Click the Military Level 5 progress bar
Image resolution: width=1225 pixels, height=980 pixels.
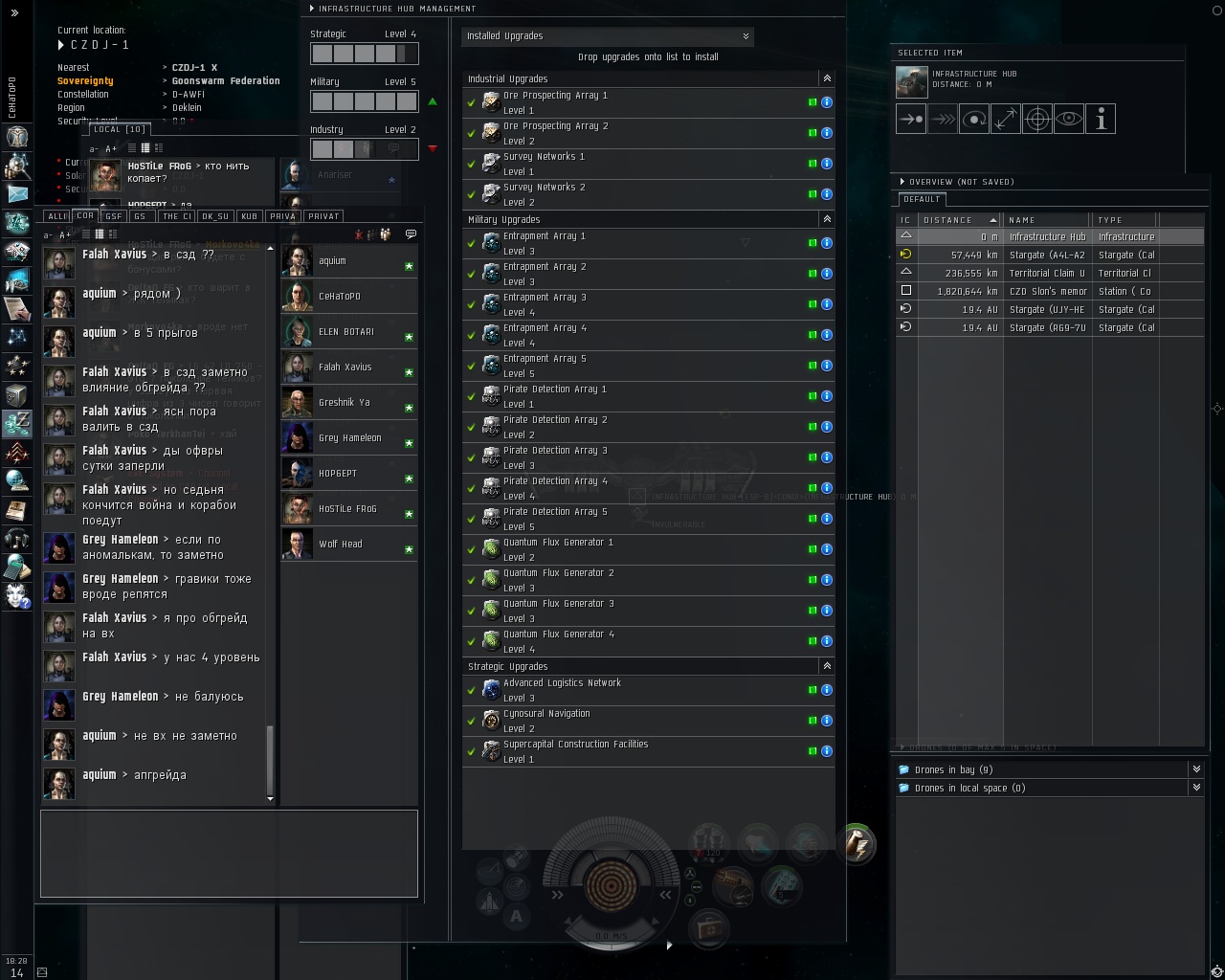pyautogui.click(x=365, y=101)
